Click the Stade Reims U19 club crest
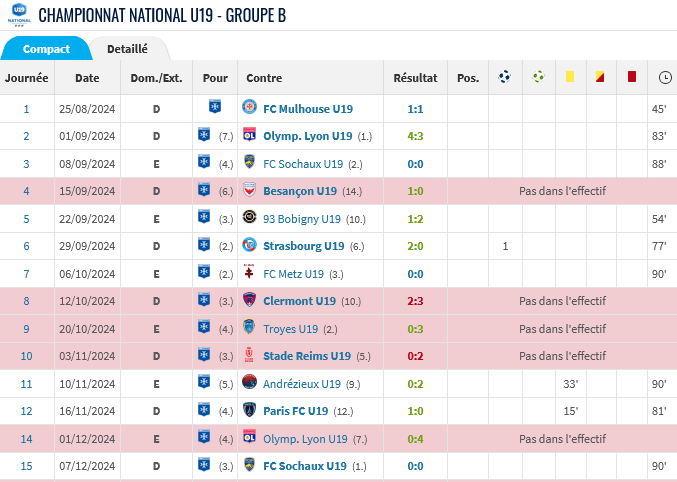 [249, 355]
